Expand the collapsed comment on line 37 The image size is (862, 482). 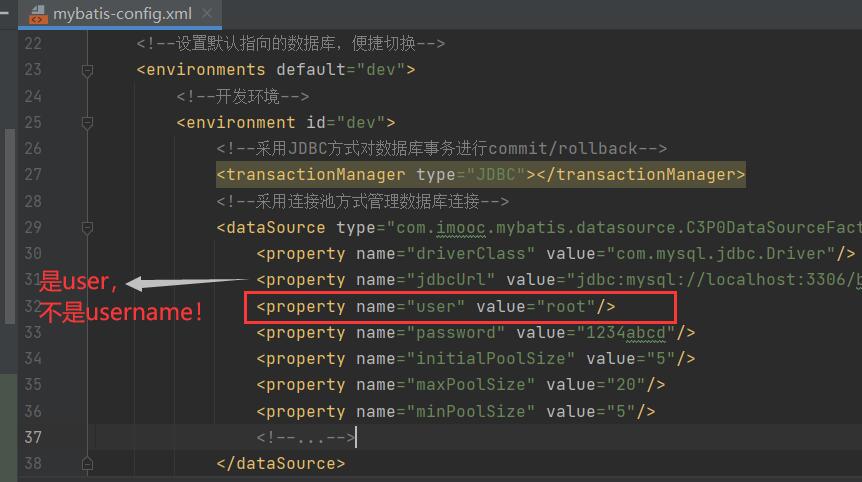tap(305, 437)
